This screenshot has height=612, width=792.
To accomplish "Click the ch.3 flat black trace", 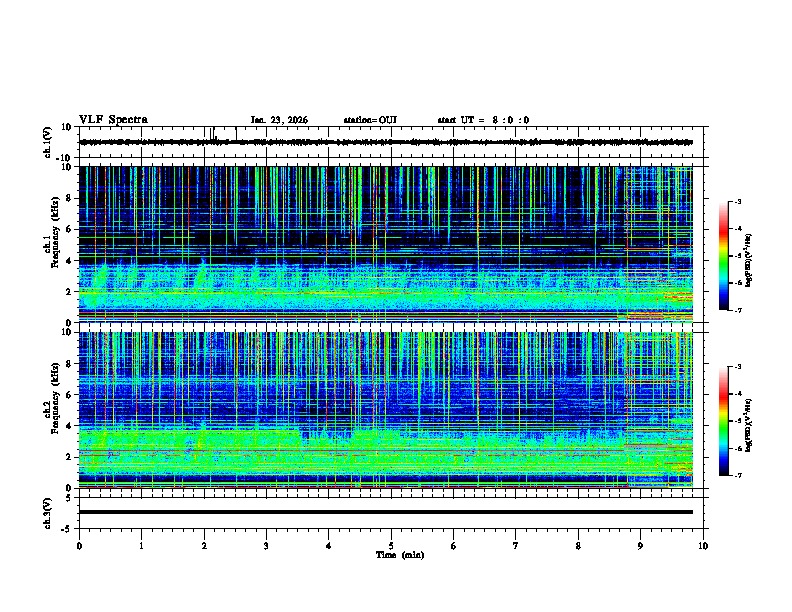I will [386, 512].
